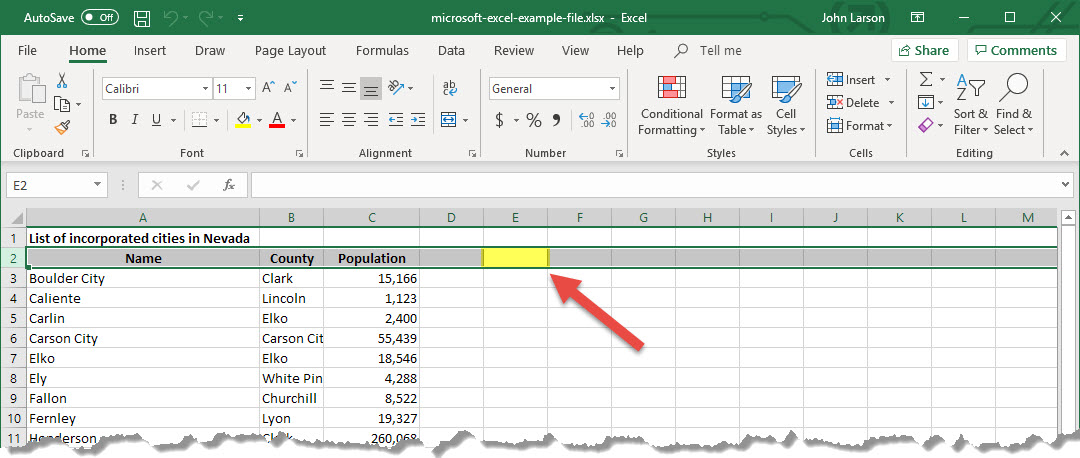This screenshot has width=1080, height=458.
Task: Switch to the Insert ribbon tab
Action: pos(150,51)
